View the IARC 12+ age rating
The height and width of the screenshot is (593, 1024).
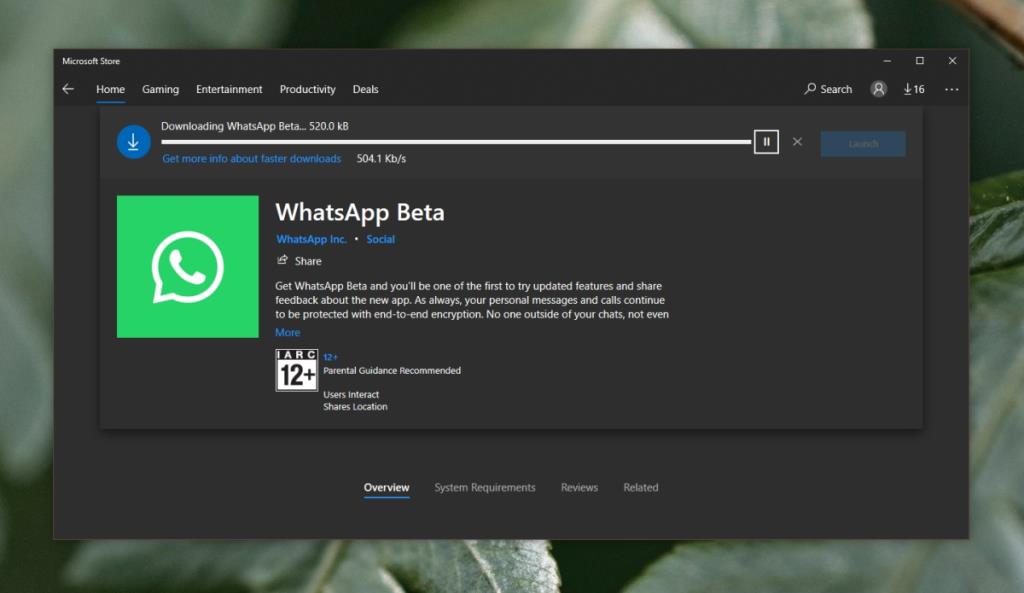click(x=296, y=370)
